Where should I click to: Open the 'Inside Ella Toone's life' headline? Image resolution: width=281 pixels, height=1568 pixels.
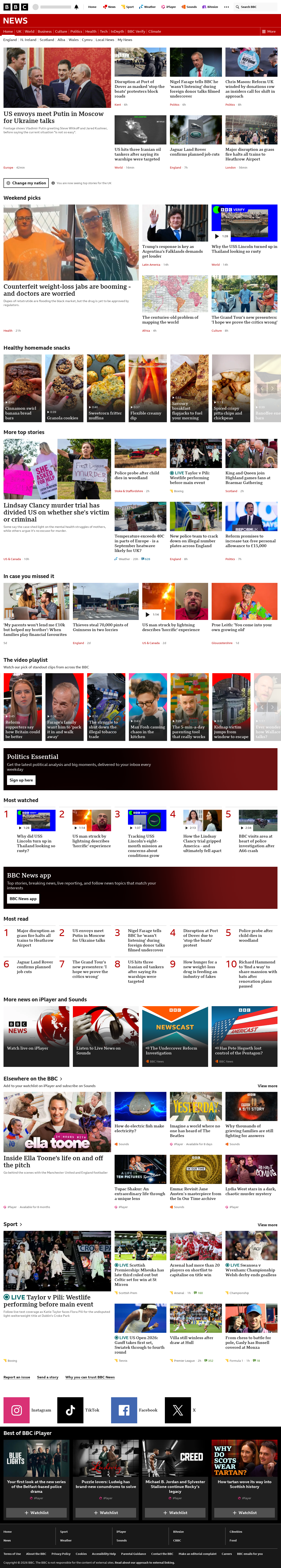click(53, 1161)
